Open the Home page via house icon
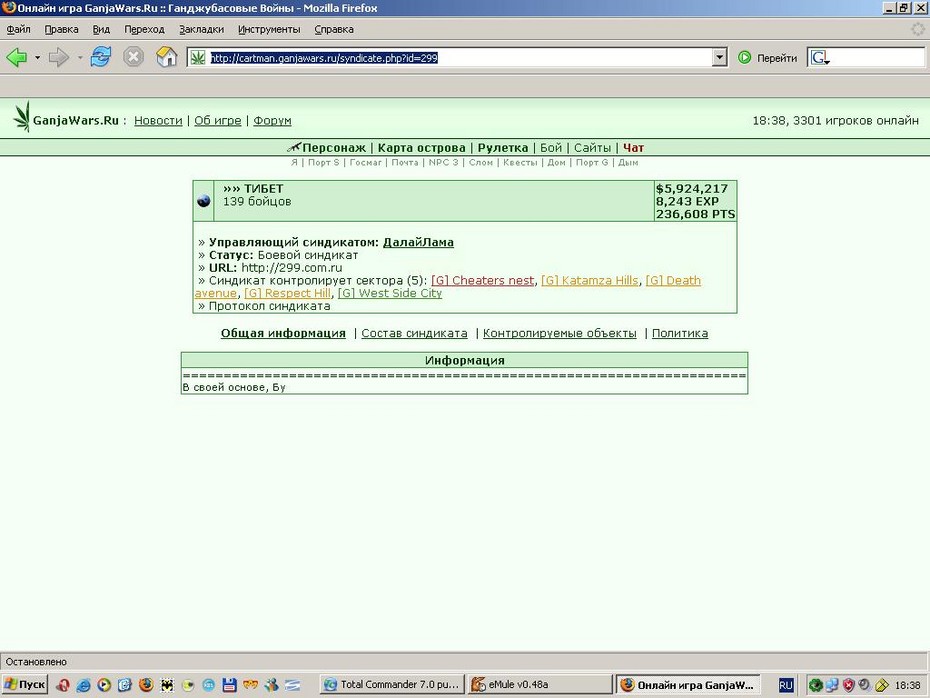 point(167,57)
